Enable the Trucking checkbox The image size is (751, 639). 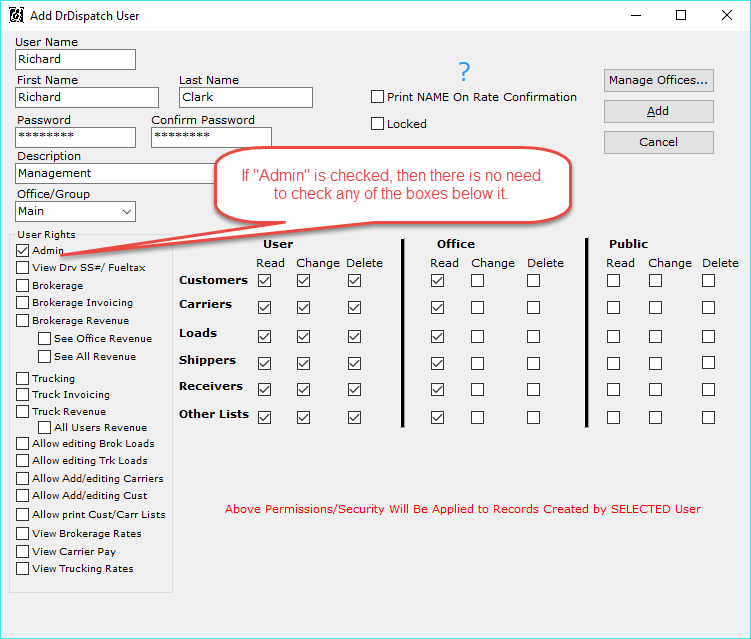23,378
